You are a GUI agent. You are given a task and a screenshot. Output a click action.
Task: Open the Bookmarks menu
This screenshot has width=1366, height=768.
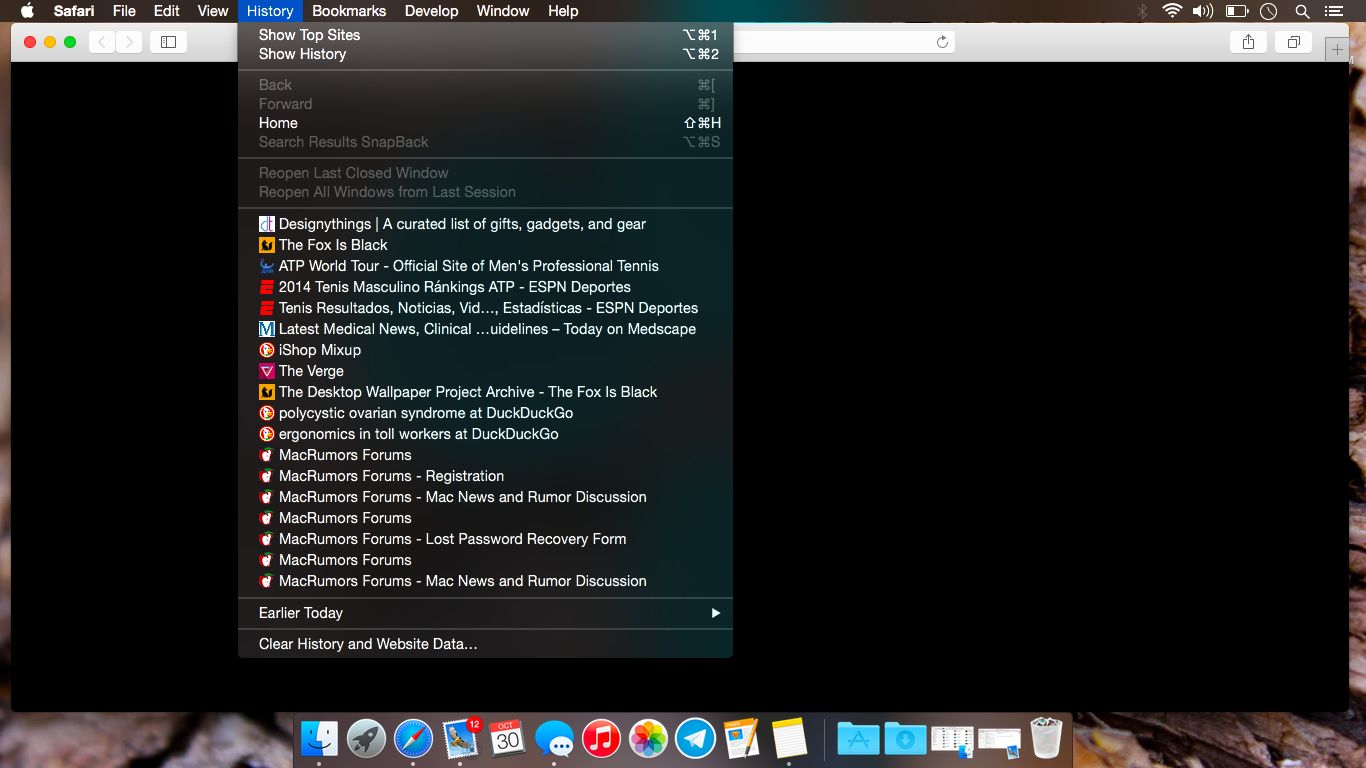[x=349, y=11]
